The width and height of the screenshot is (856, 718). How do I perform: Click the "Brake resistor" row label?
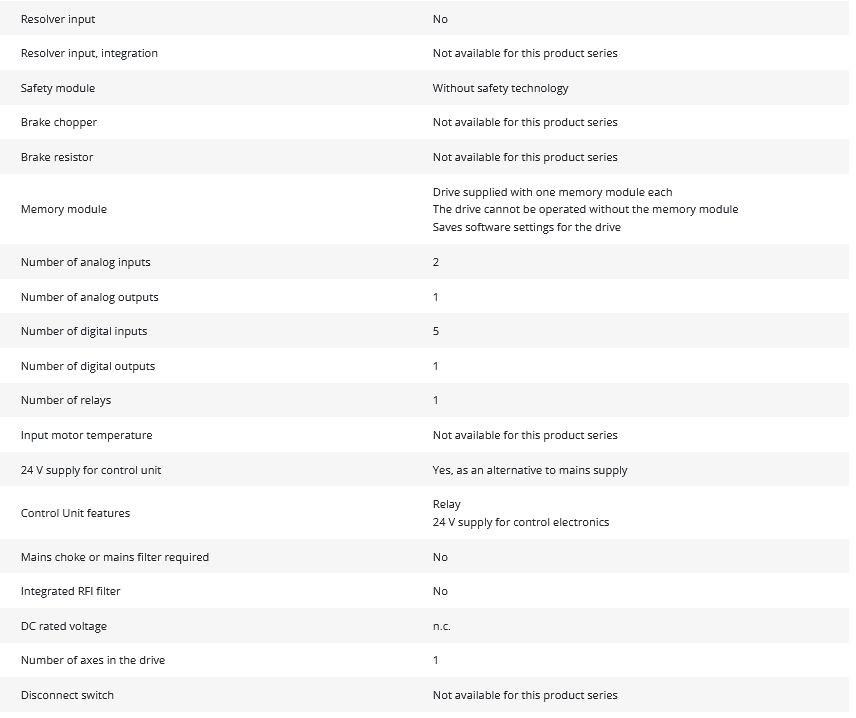(57, 157)
